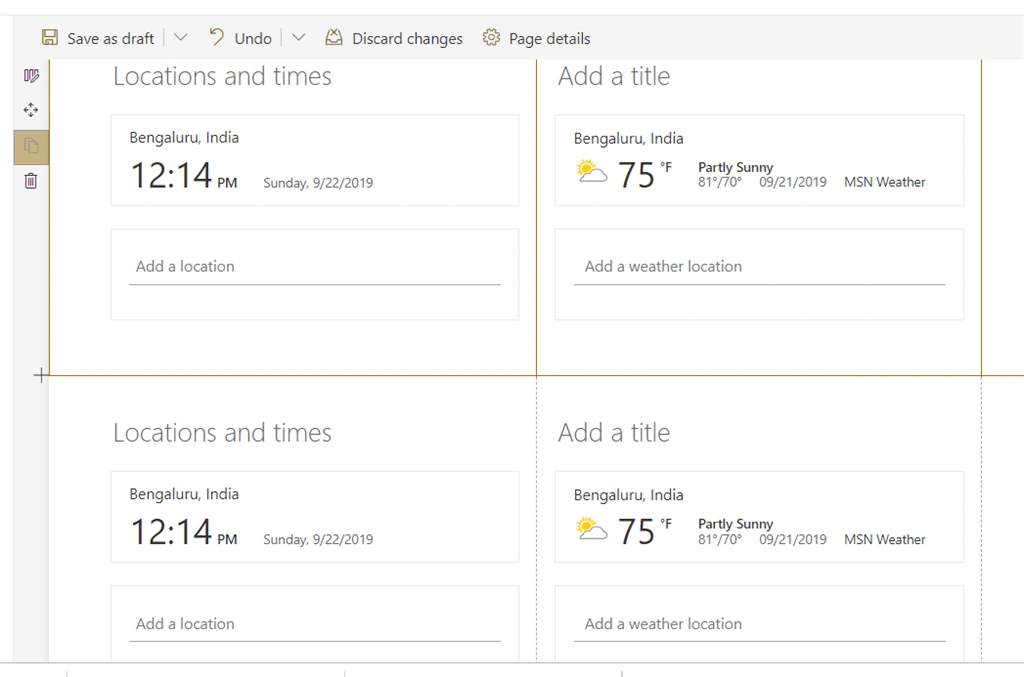Click the Move section icon
Image resolution: width=1024 pixels, height=677 pixels.
coord(31,110)
